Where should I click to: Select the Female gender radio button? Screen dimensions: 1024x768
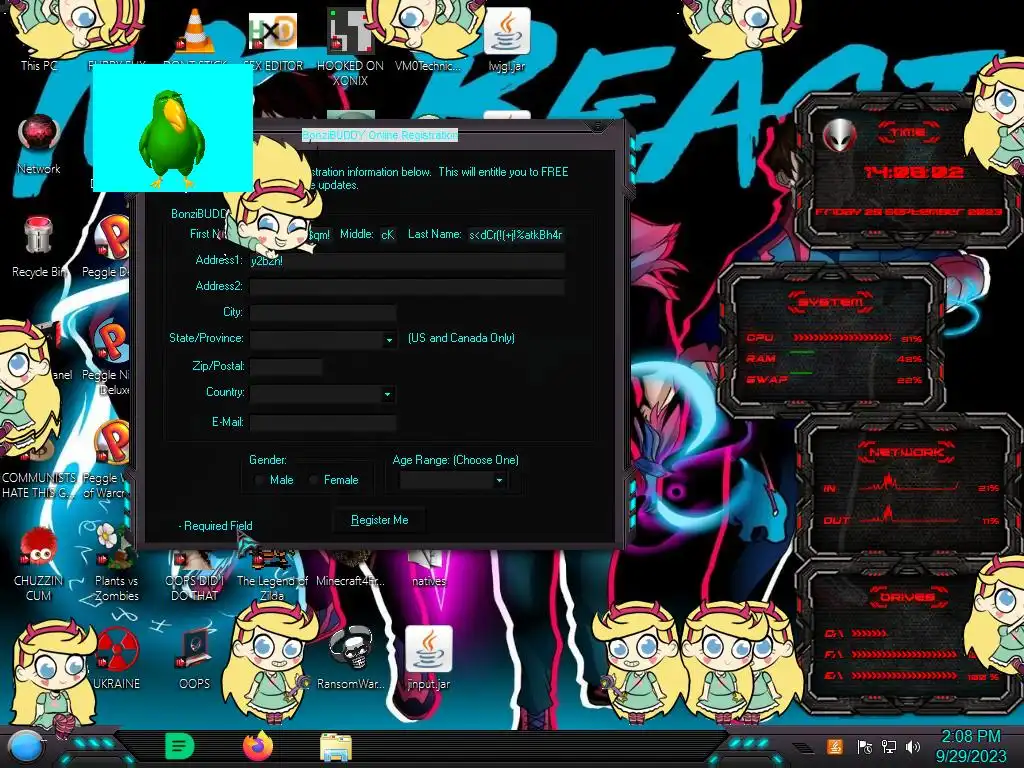point(313,481)
